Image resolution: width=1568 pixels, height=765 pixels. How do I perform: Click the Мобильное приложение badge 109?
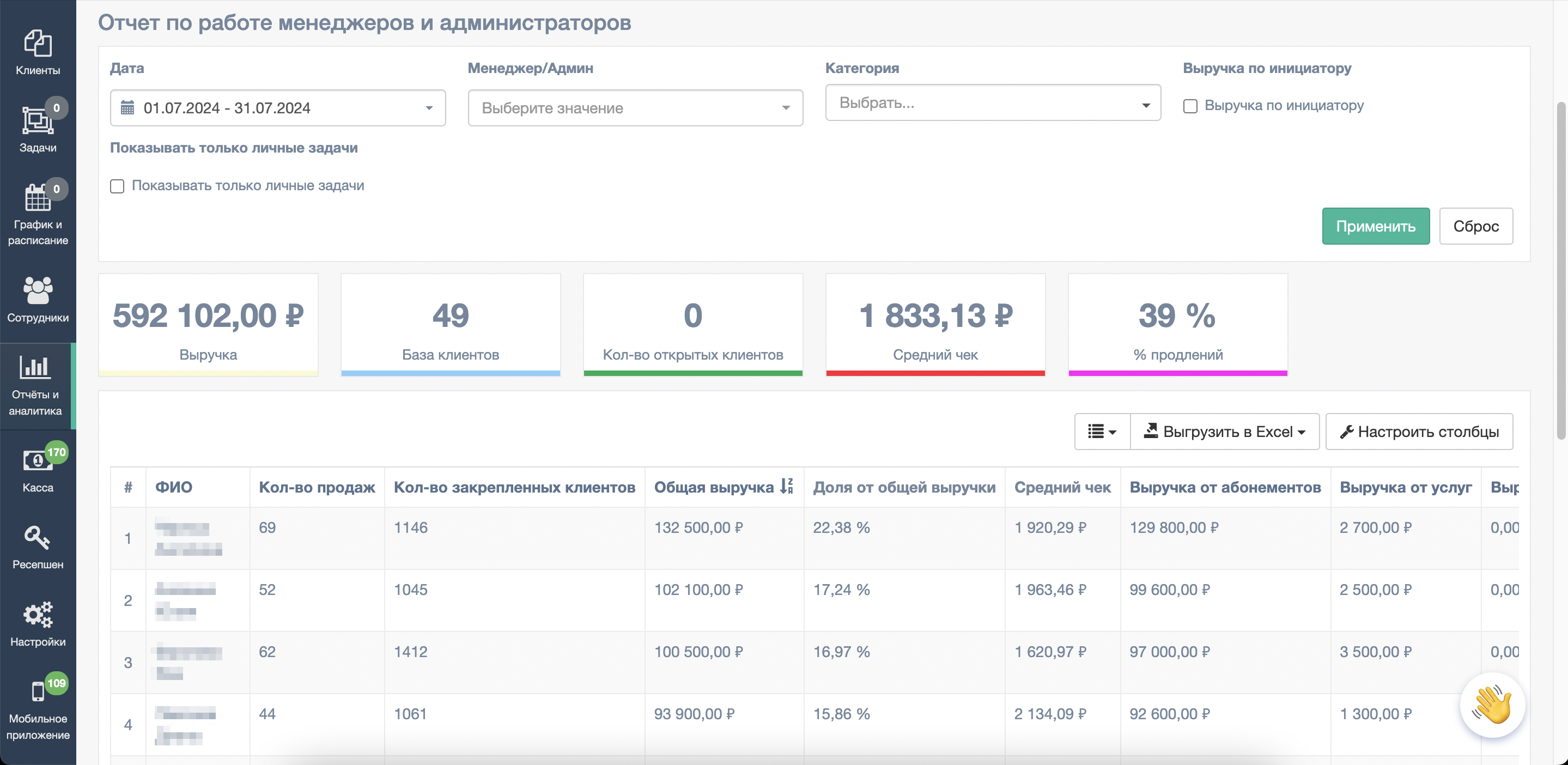pyautogui.click(x=57, y=683)
